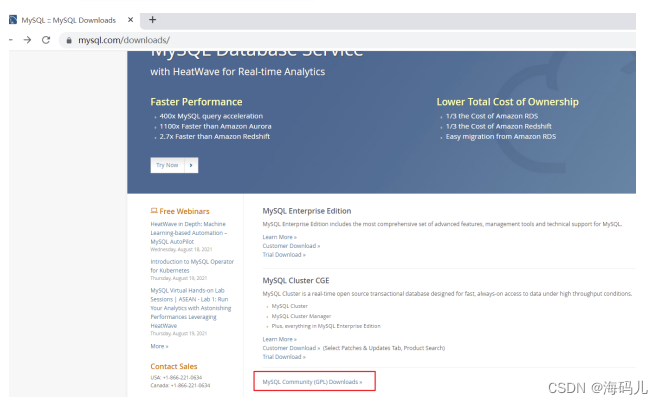Click the arrow beside Try Now
The height and width of the screenshot is (404, 663).
pyautogui.click(x=191, y=165)
